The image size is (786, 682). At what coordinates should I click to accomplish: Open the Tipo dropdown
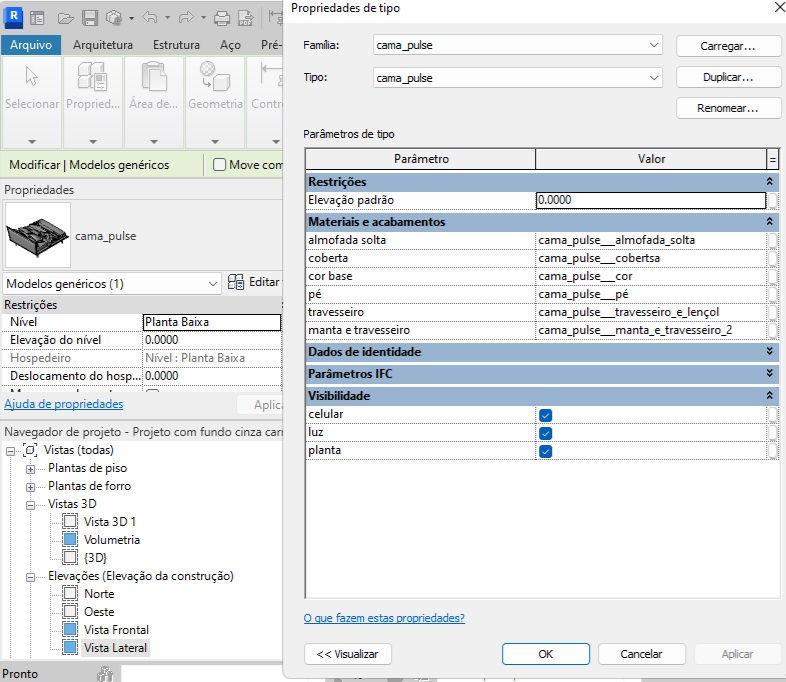654,78
